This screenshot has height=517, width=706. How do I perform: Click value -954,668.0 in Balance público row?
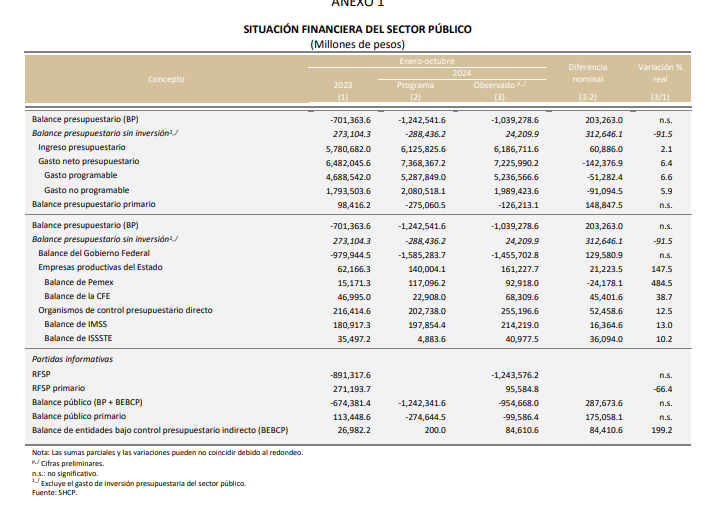point(518,403)
